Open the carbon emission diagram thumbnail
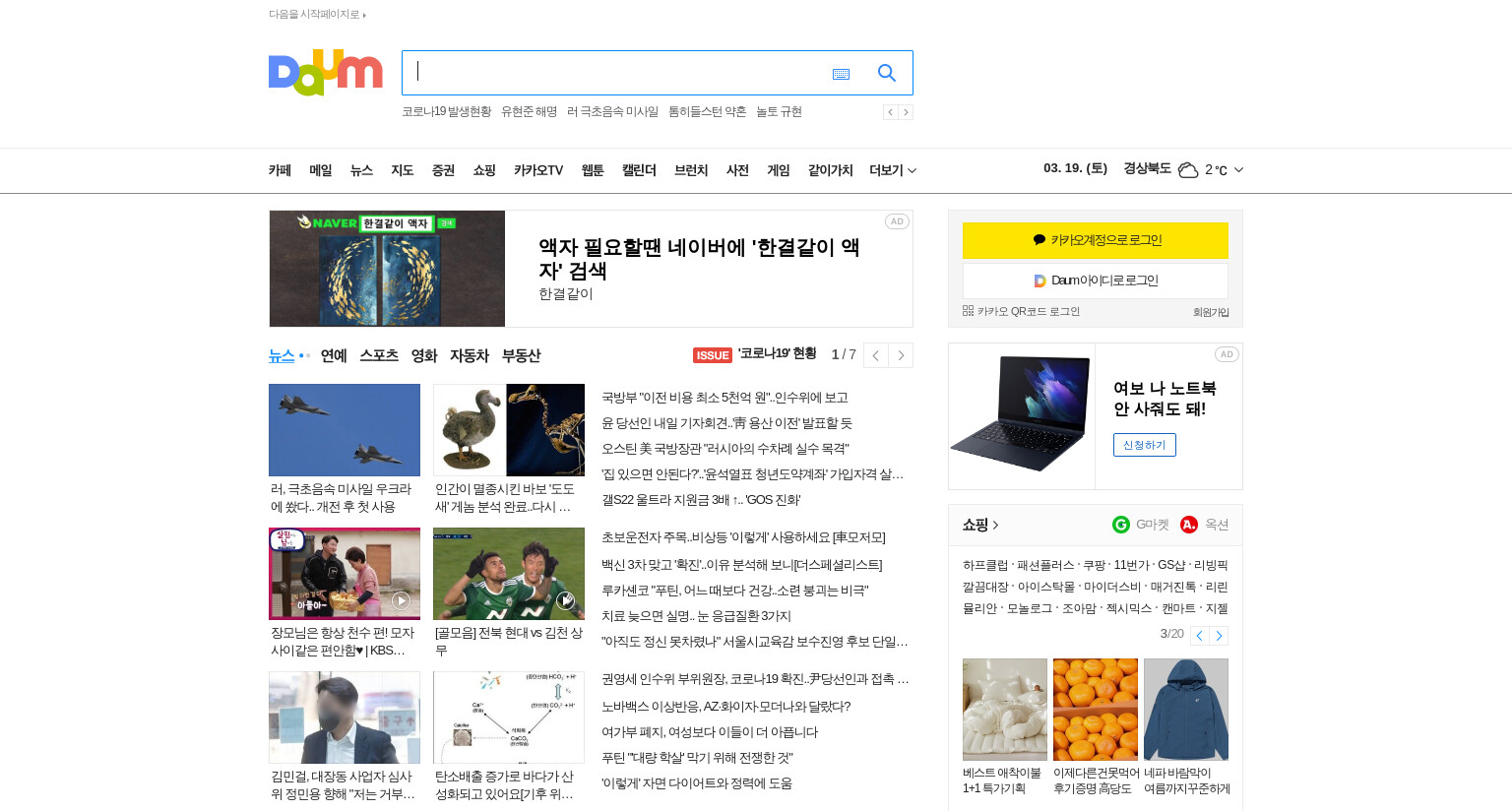Viewport: 1512px width, 811px height. 509,717
